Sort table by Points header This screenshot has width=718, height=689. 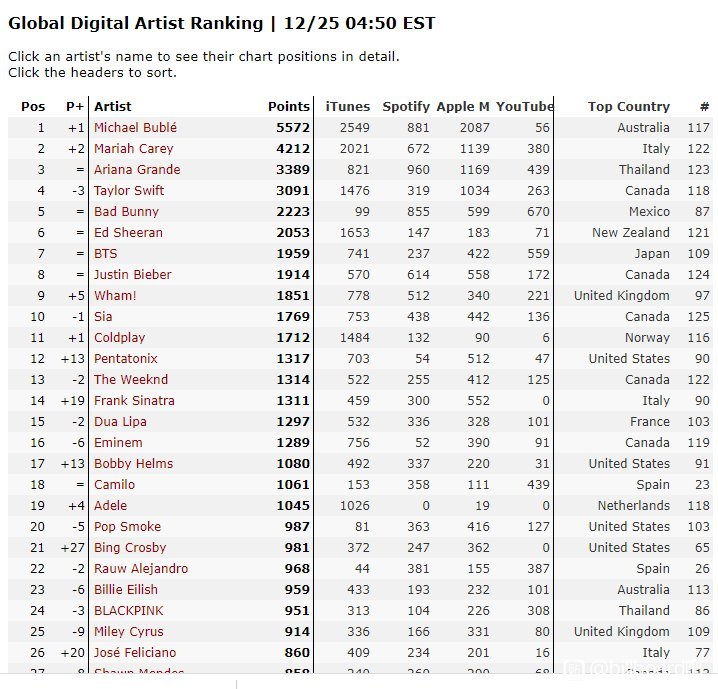289,106
